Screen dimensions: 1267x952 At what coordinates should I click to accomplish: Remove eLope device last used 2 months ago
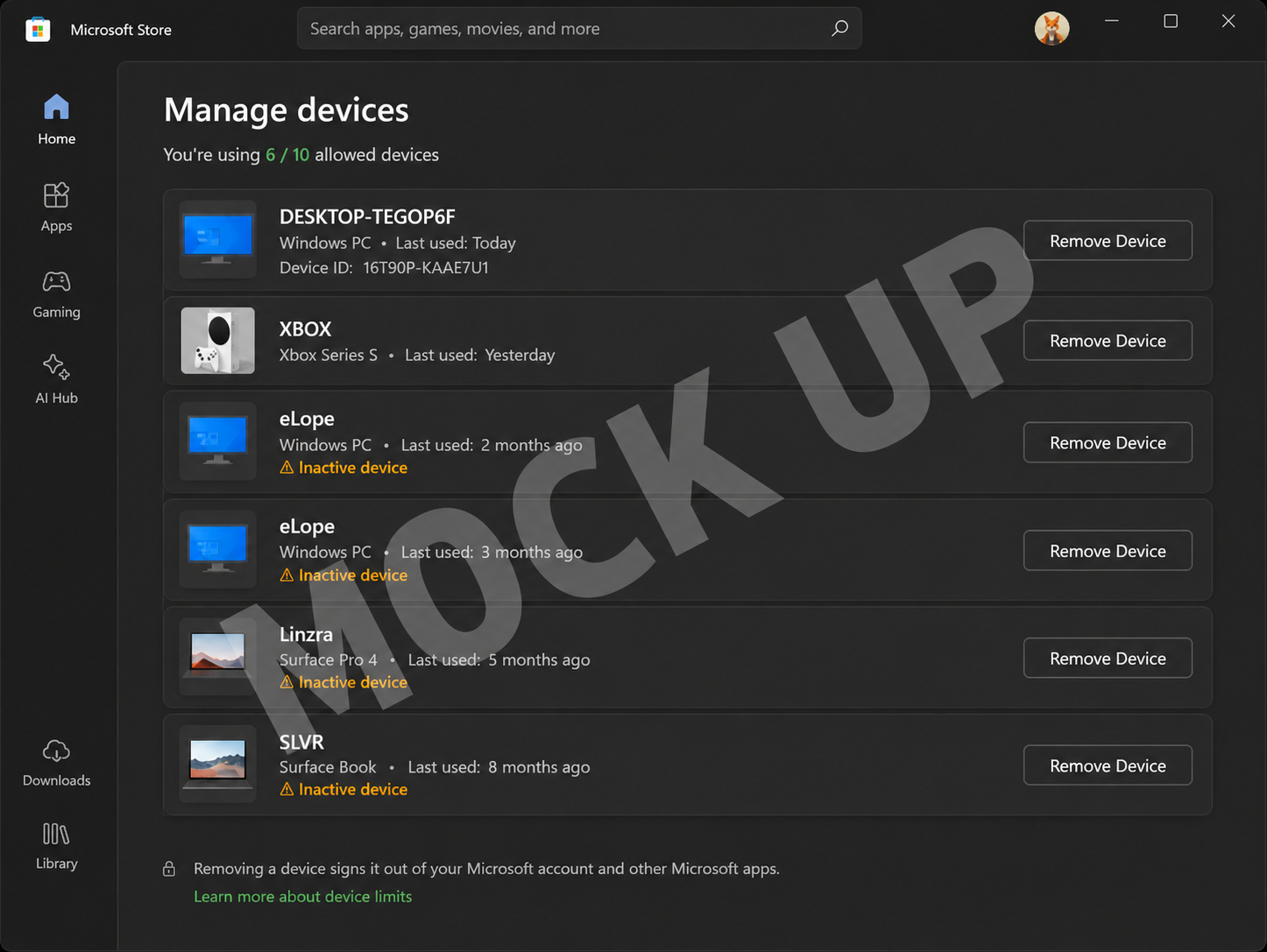1108,443
